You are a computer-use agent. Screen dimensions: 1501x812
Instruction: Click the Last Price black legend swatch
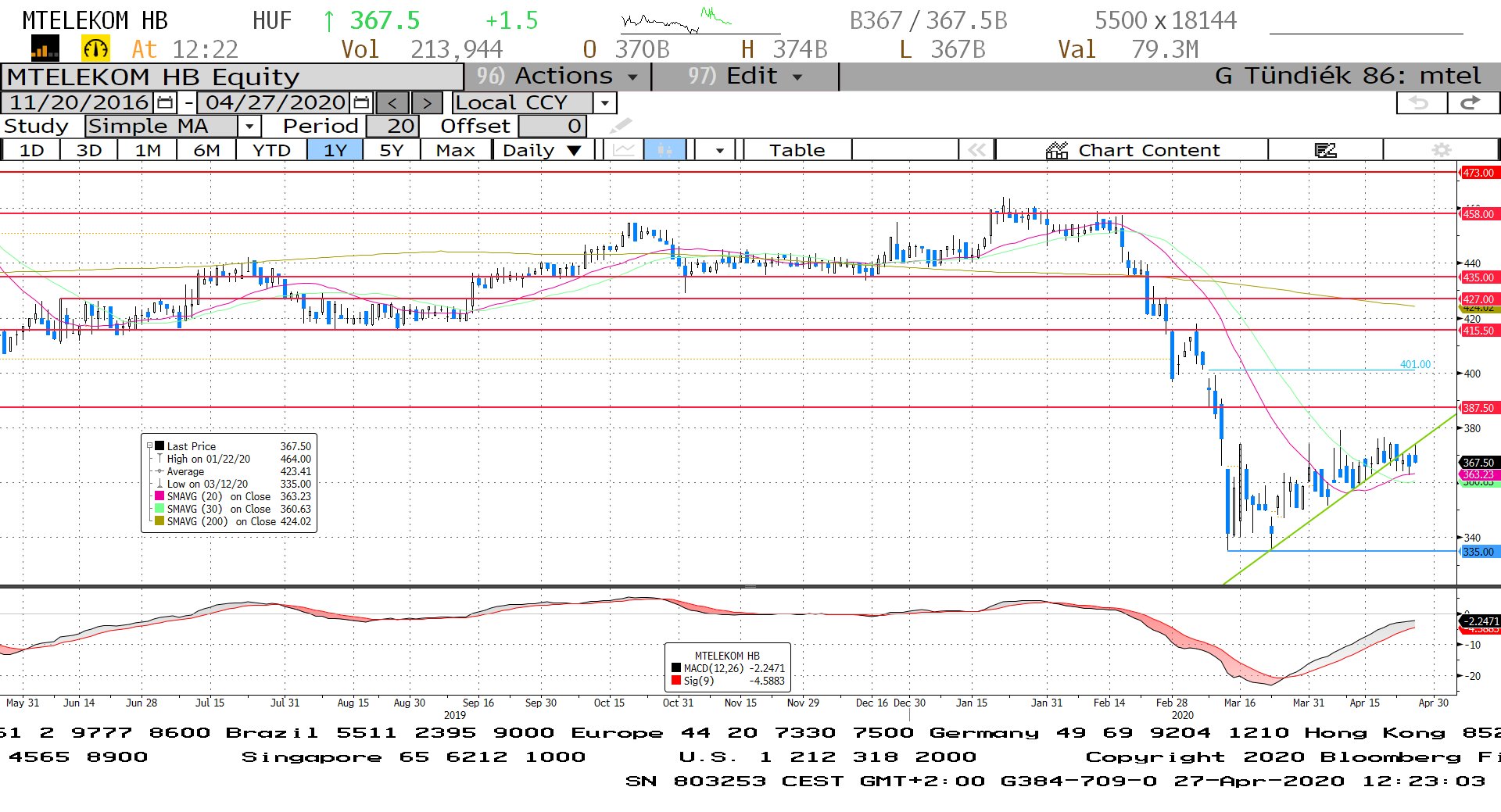point(159,446)
